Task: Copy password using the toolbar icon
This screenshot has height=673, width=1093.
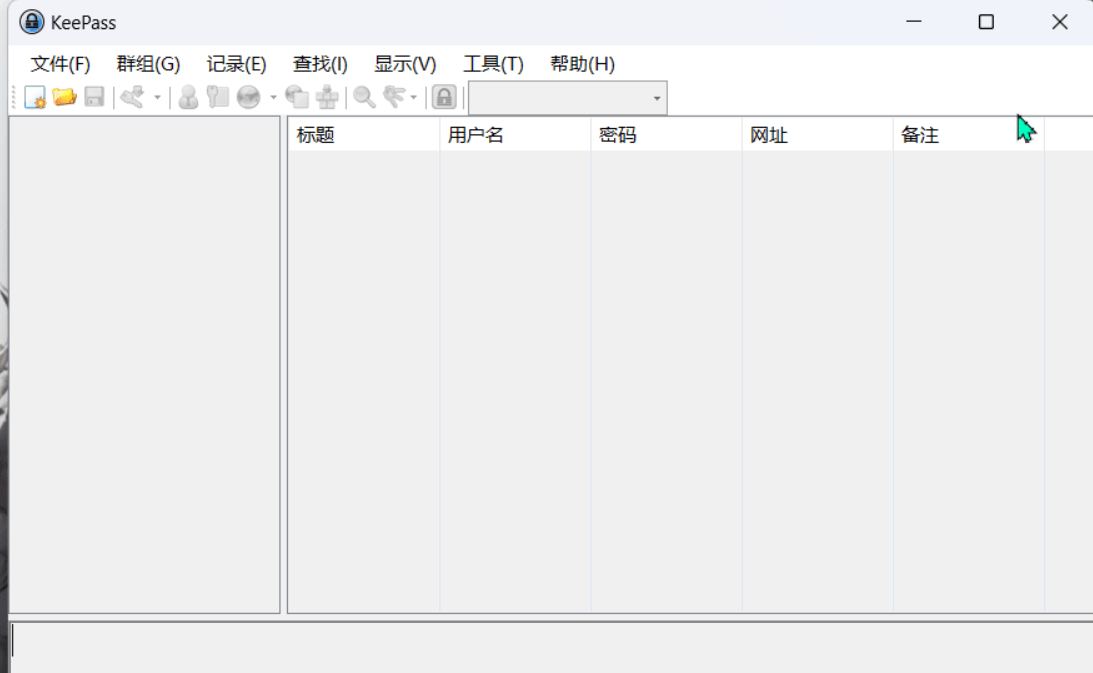Action: 217,97
